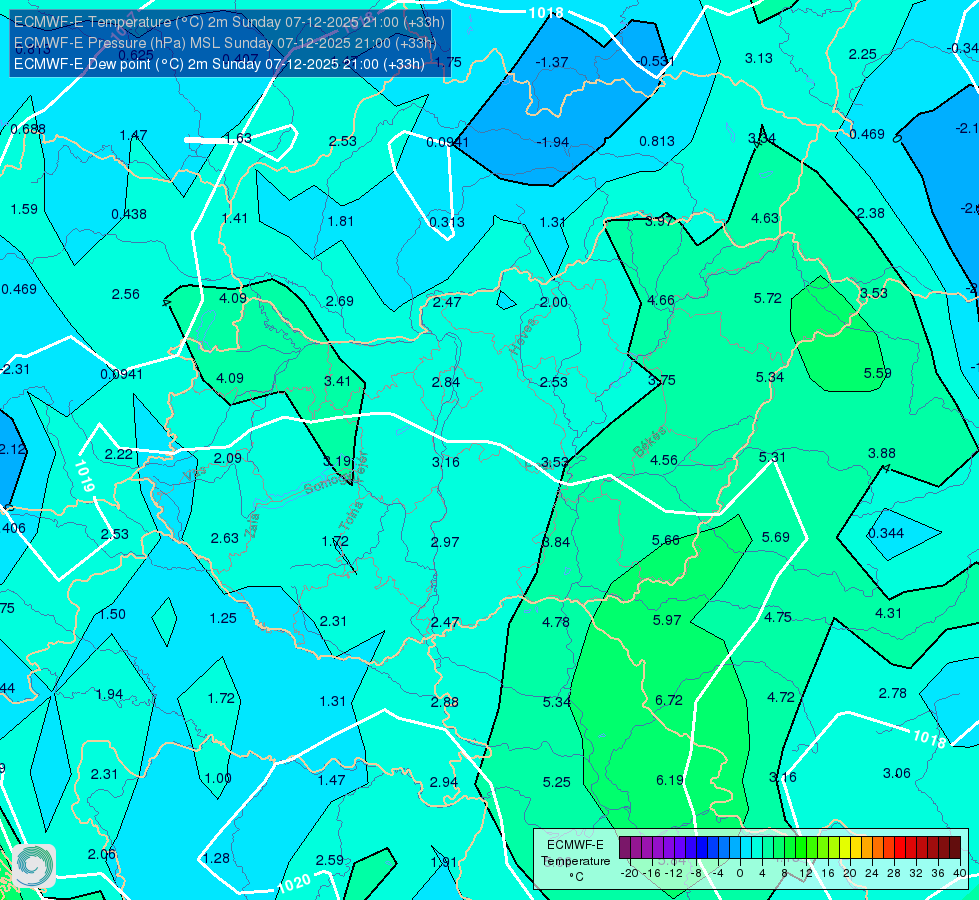
Task: Click the 1.28 temperature value
Action: click(216, 859)
